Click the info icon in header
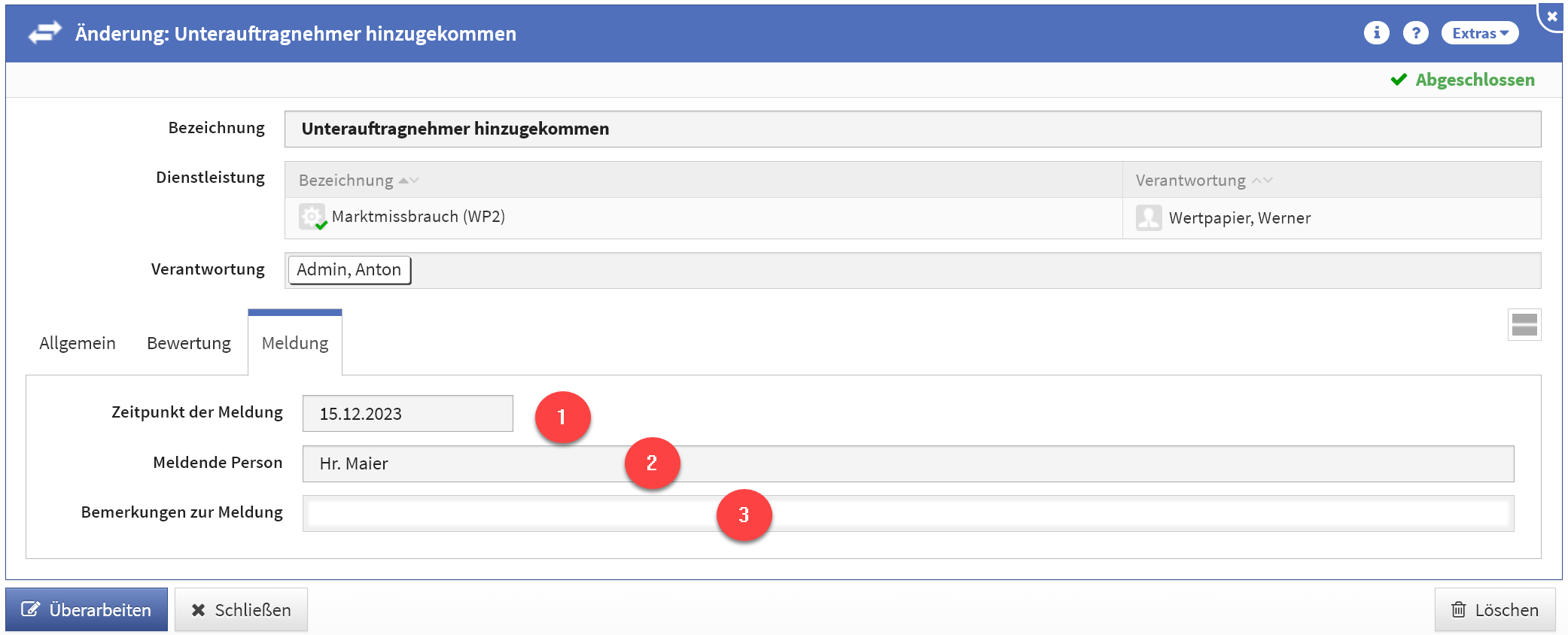The image size is (1568, 635). pyautogui.click(x=1376, y=33)
